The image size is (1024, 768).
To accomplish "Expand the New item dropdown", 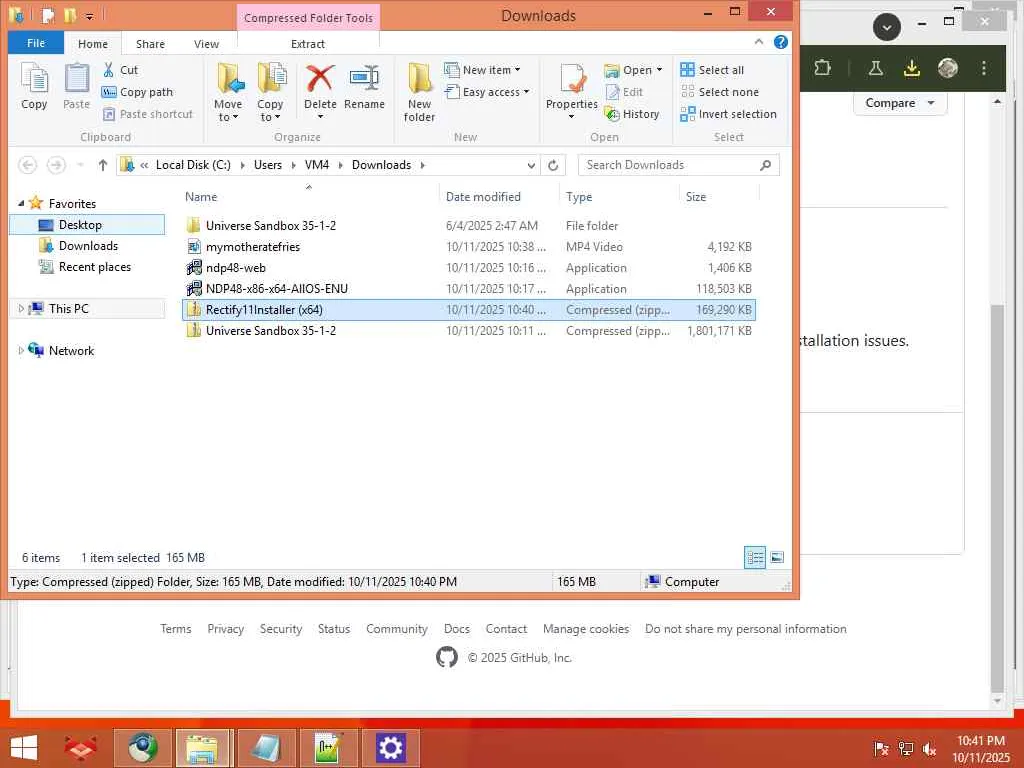I will [518, 70].
